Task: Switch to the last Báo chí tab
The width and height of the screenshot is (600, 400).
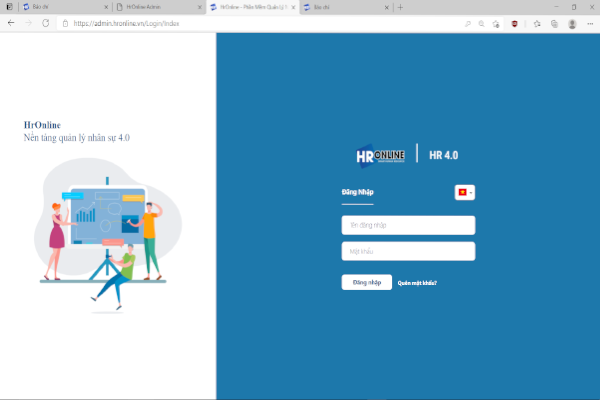Action: click(346, 7)
